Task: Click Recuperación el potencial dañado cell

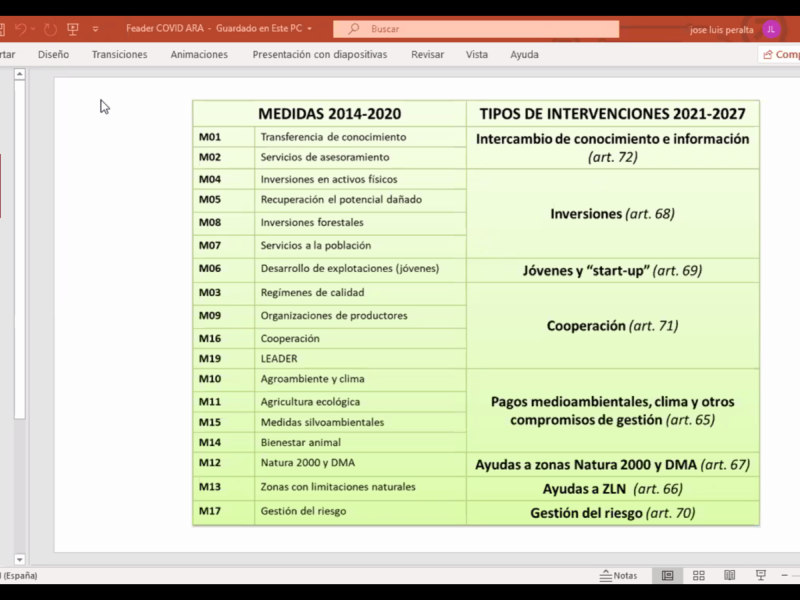Action: click(x=360, y=201)
